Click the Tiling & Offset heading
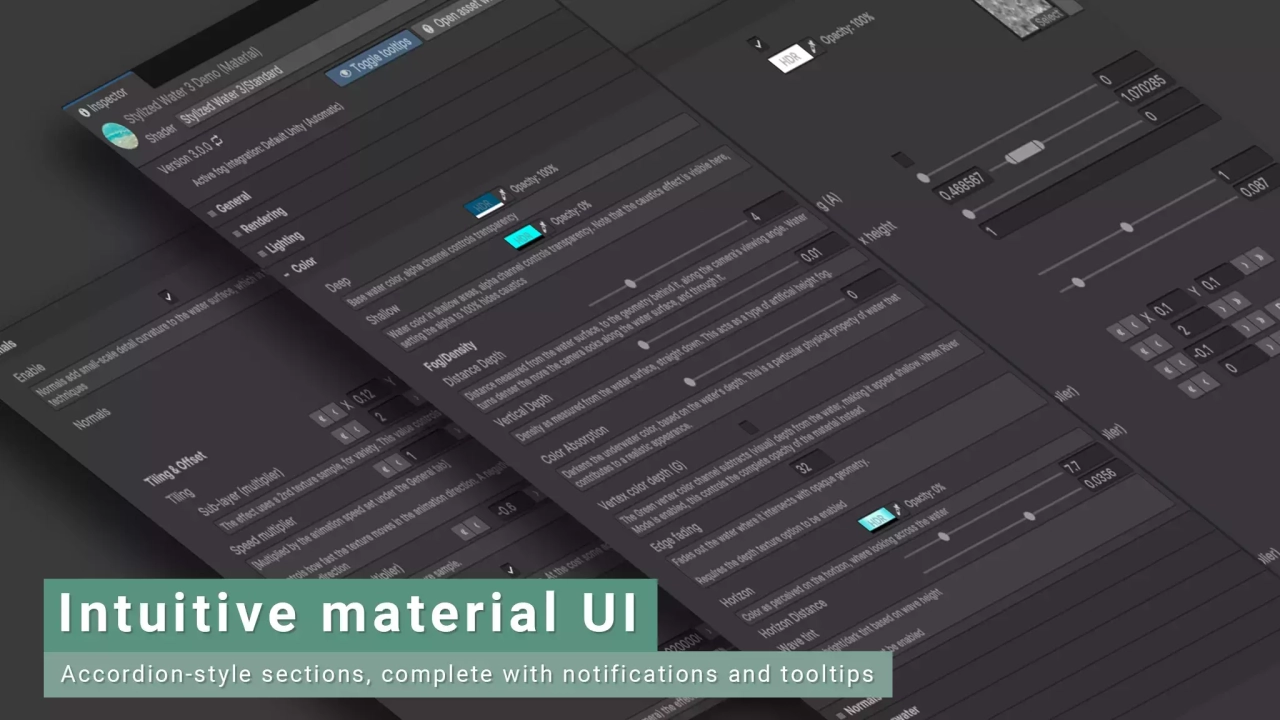1280x720 pixels. click(176, 467)
